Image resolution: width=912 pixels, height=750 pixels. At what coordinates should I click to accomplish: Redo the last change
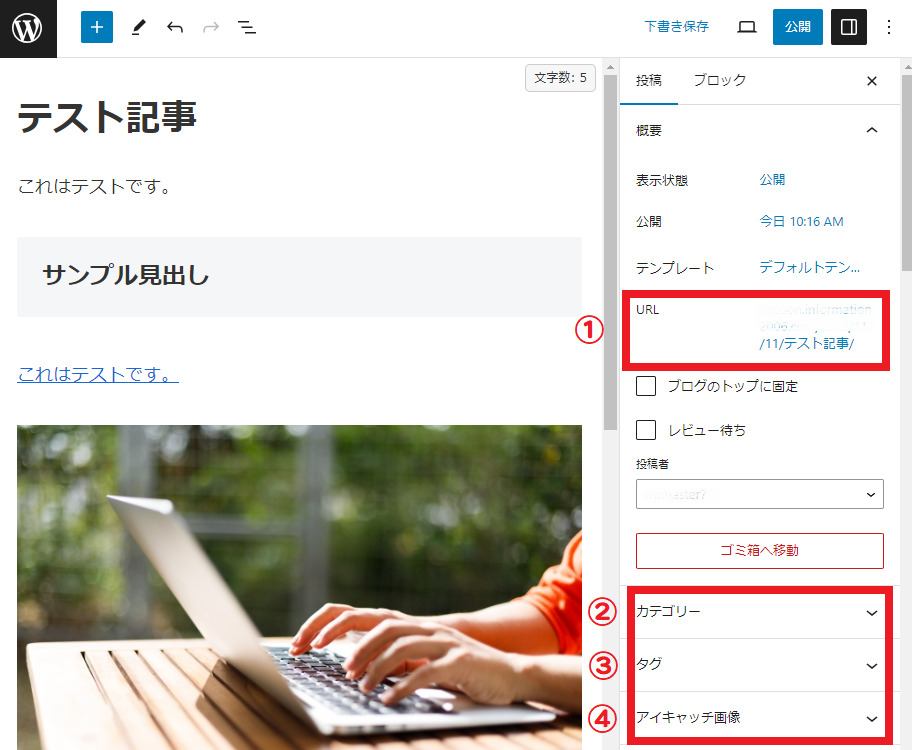pyautogui.click(x=210, y=27)
